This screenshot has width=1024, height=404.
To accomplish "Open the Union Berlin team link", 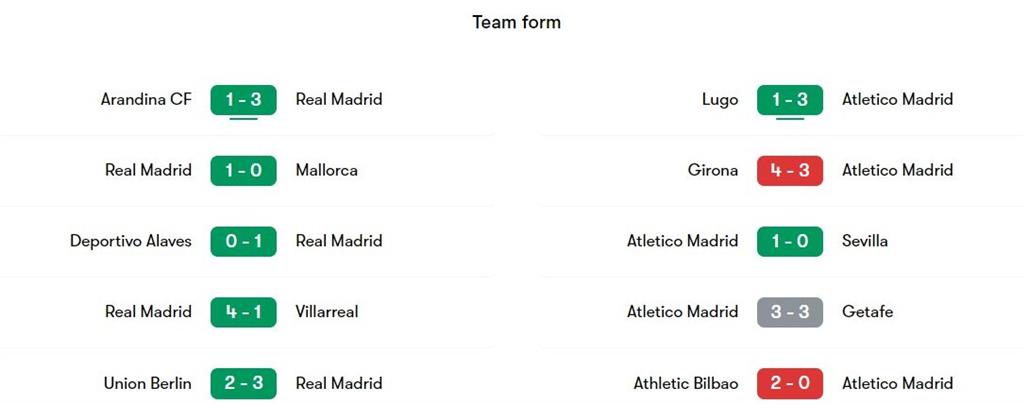I will pyautogui.click(x=147, y=383).
